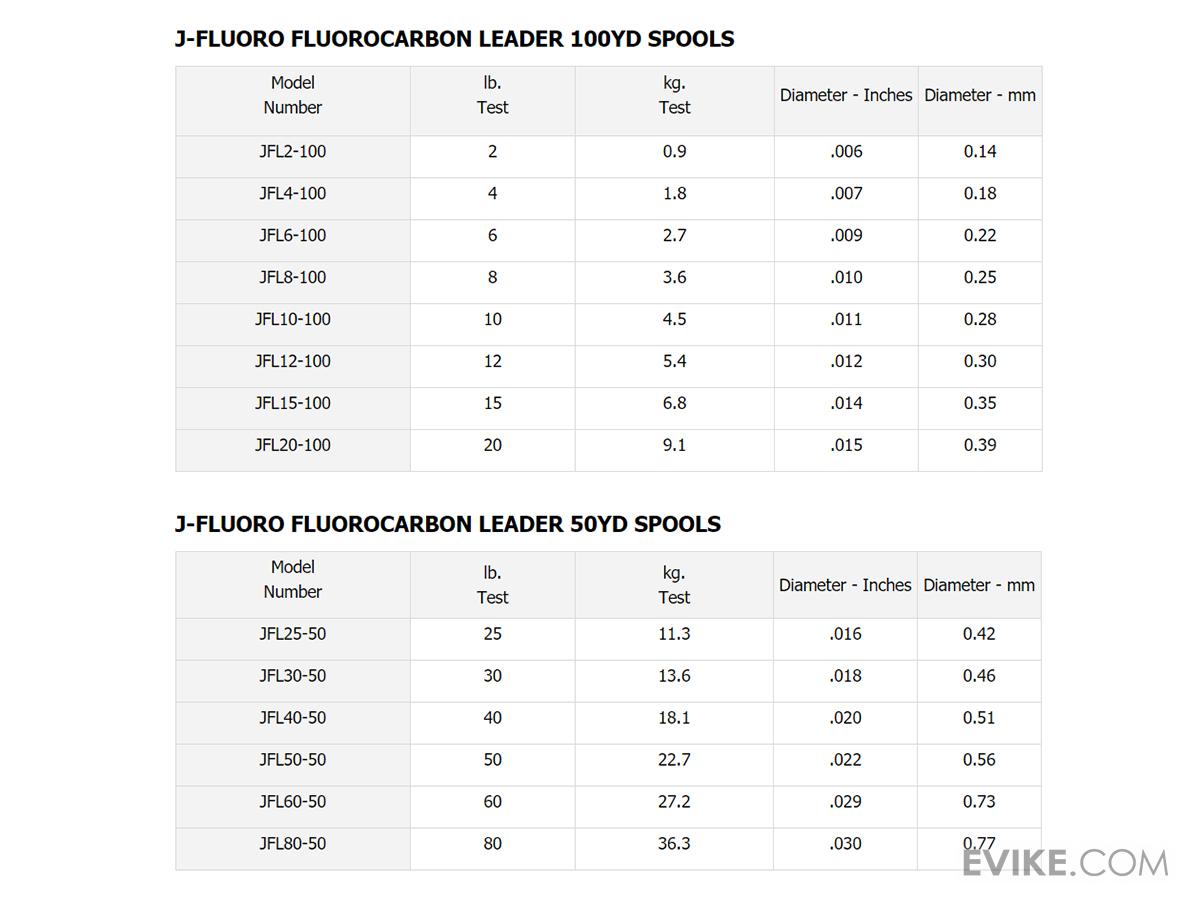Select the JFL40-50 model number cell

[x=293, y=718]
